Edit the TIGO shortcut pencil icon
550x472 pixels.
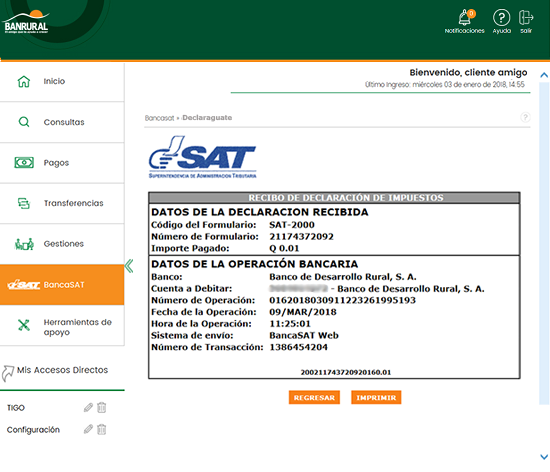[x=88, y=407]
